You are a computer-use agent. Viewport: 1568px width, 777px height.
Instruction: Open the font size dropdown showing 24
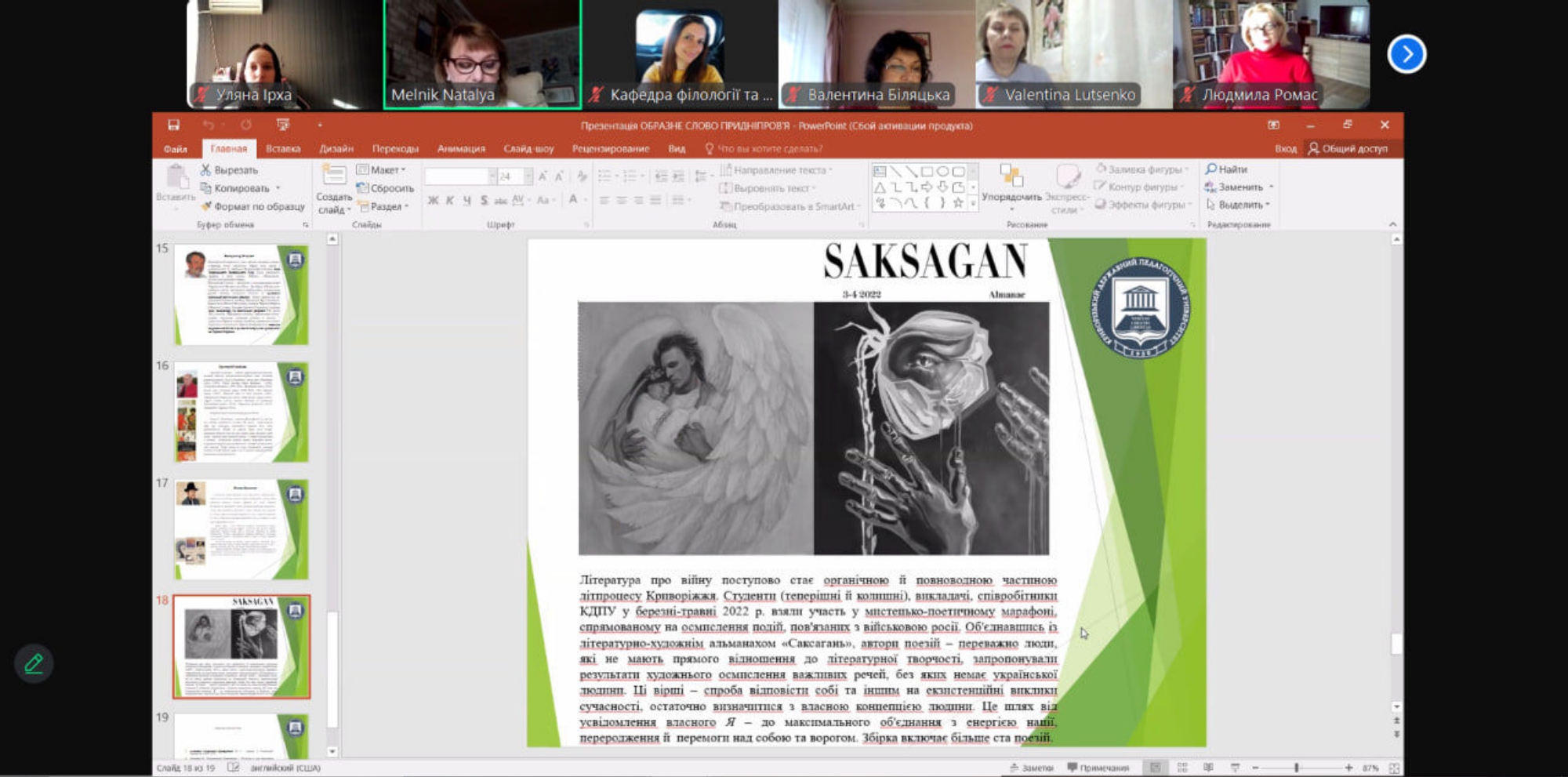[528, 176]
